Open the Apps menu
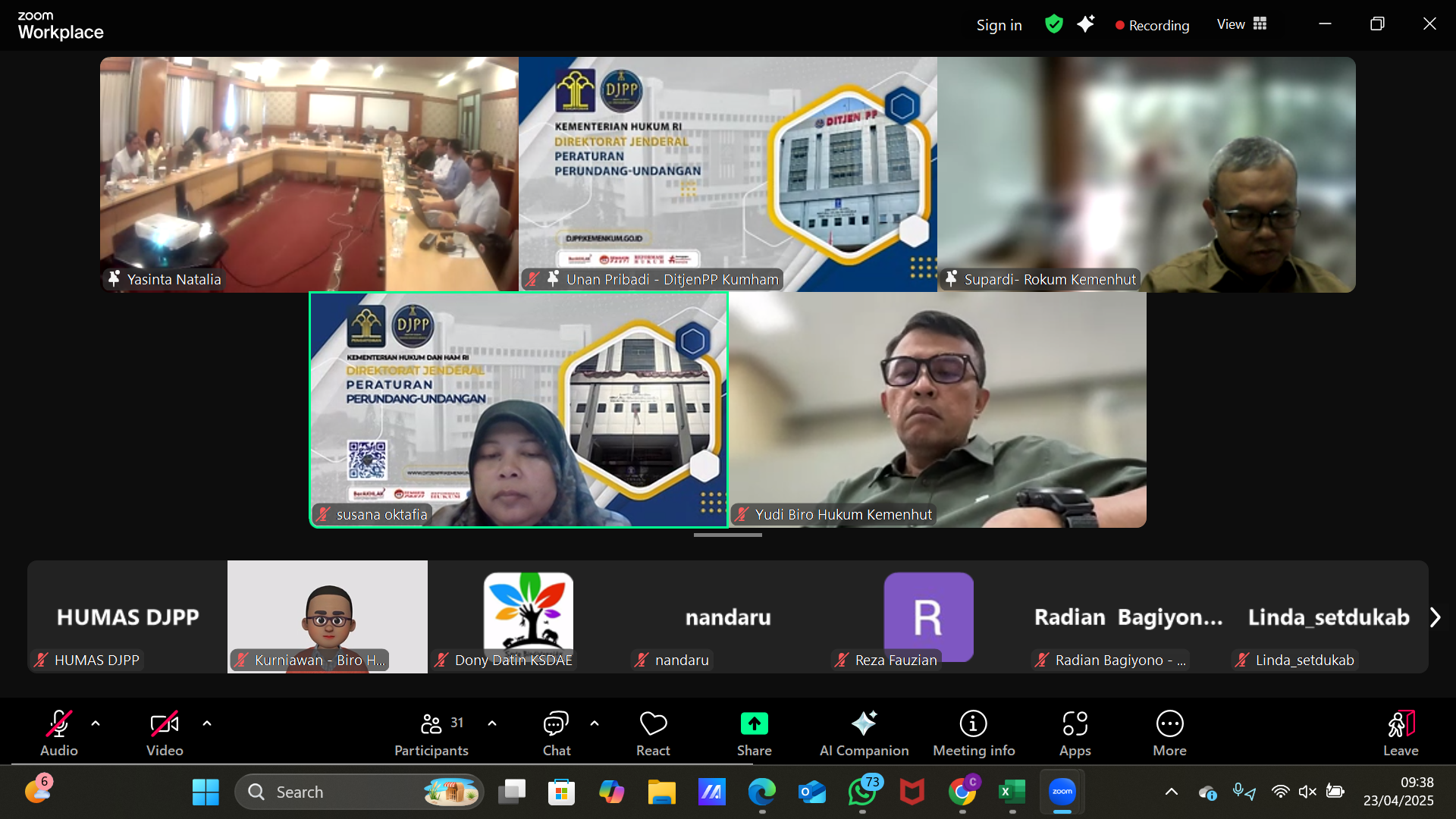Image resolution: width=1456 pixels, height=819 pixels. pos(1075,733)
